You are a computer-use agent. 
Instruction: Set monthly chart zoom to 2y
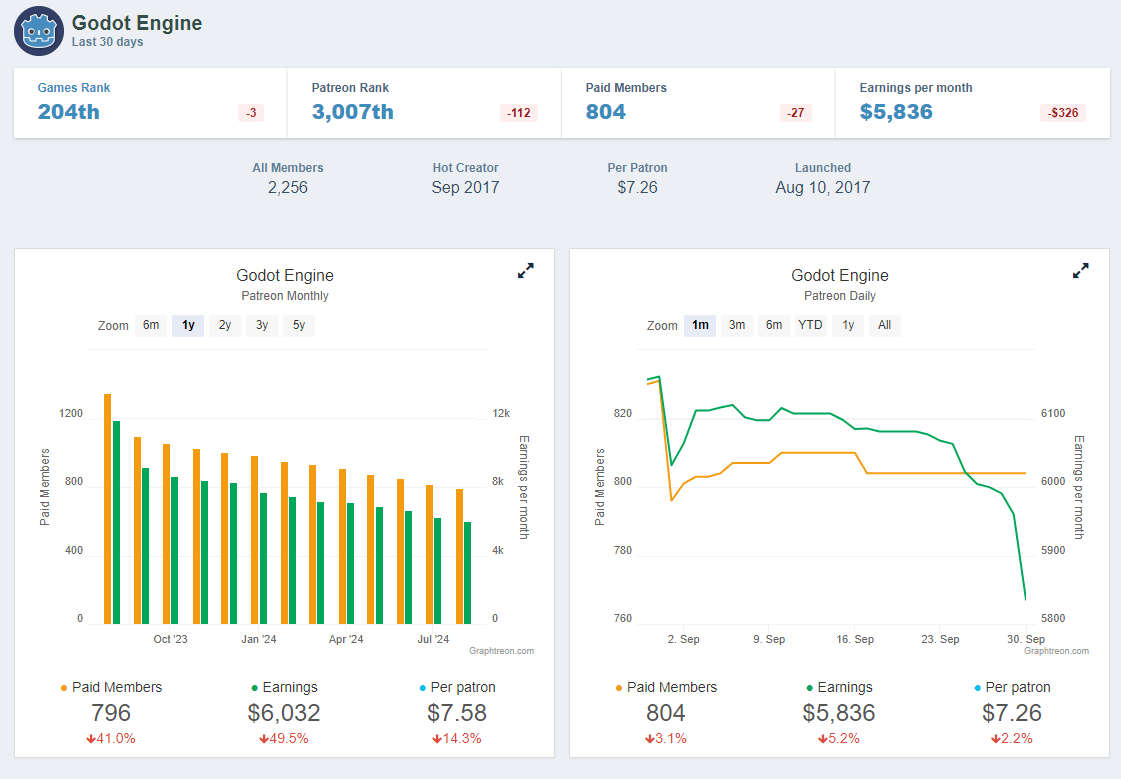point(225,325)
